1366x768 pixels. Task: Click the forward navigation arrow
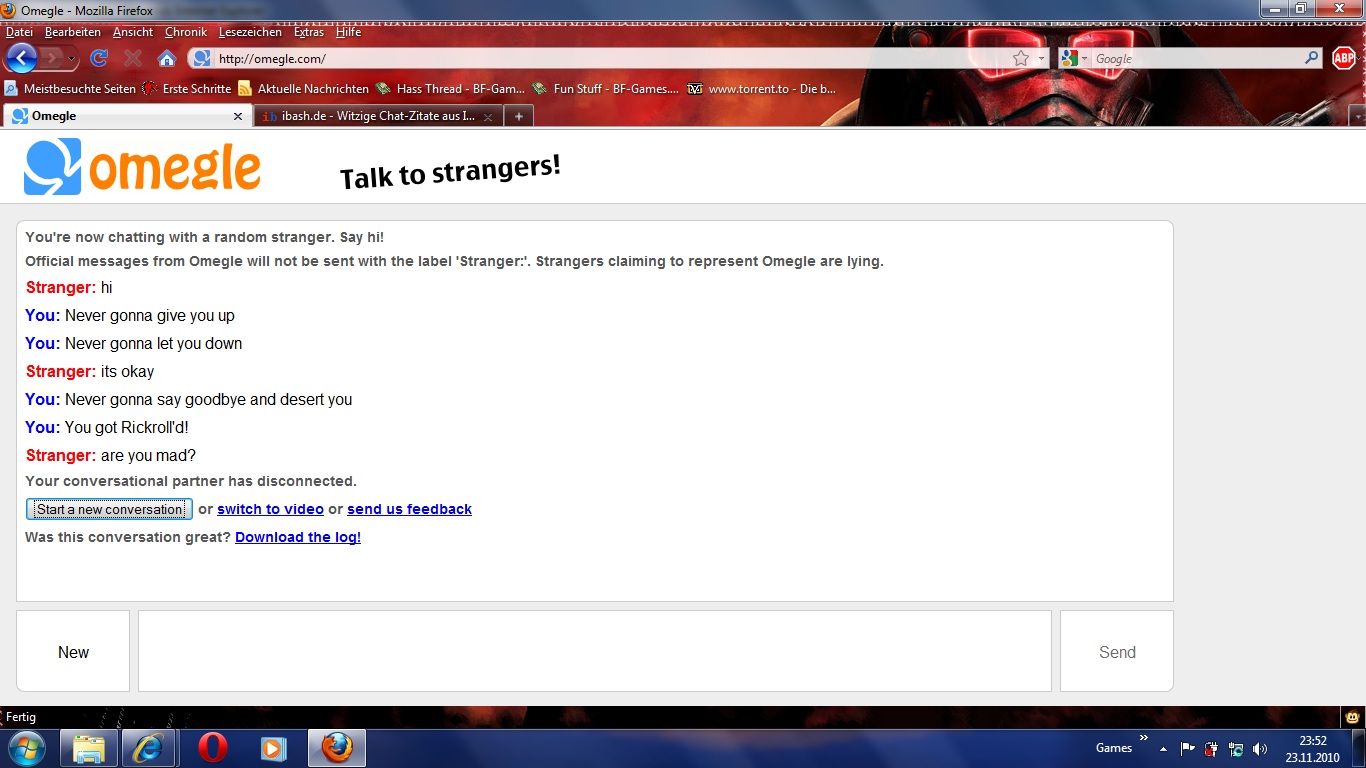point(52,58)
